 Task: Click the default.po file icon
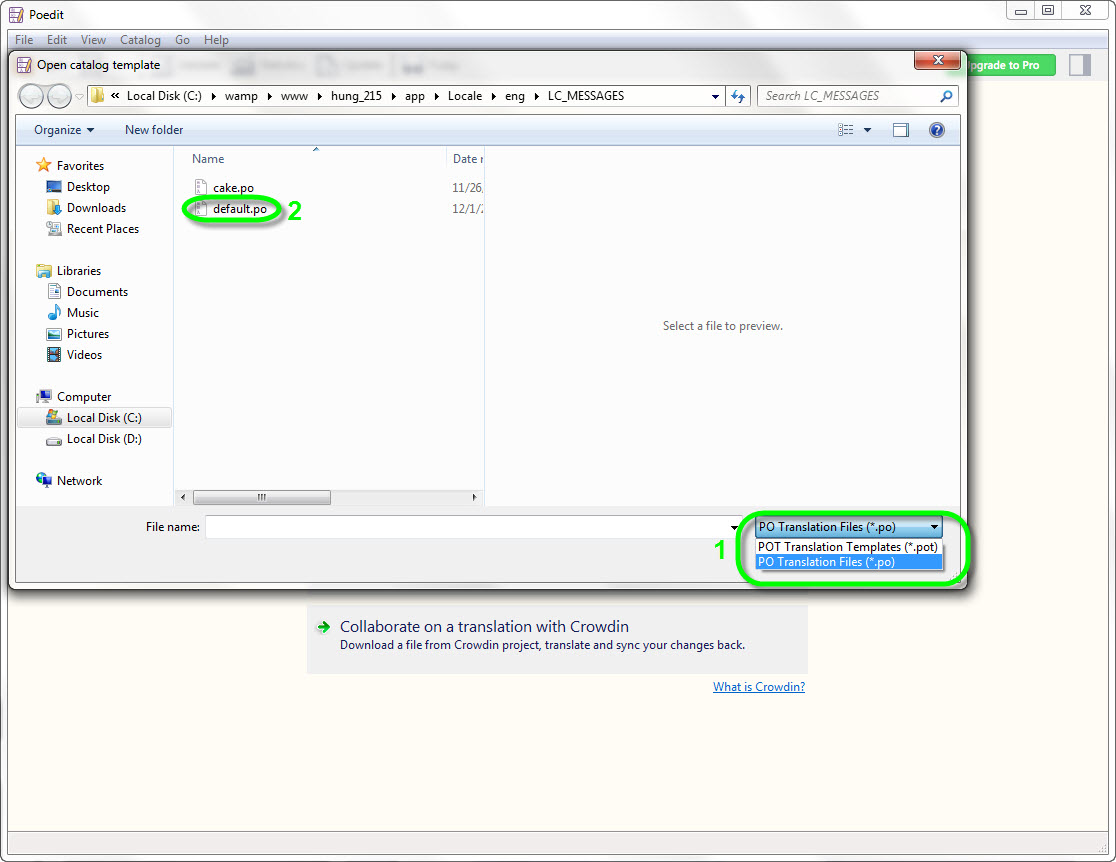[x=201, y=209]
